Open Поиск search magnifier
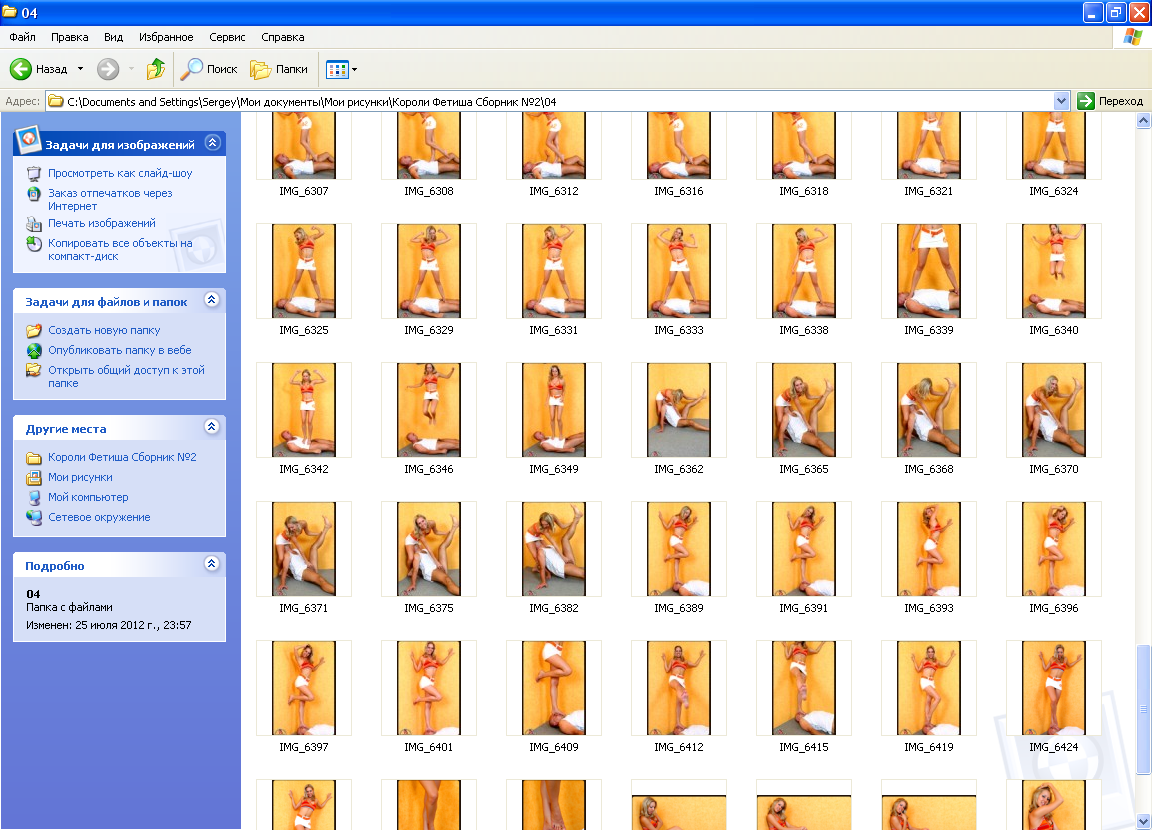The width and height of the screenshot is (1152, 830). [x=191, y=69]
